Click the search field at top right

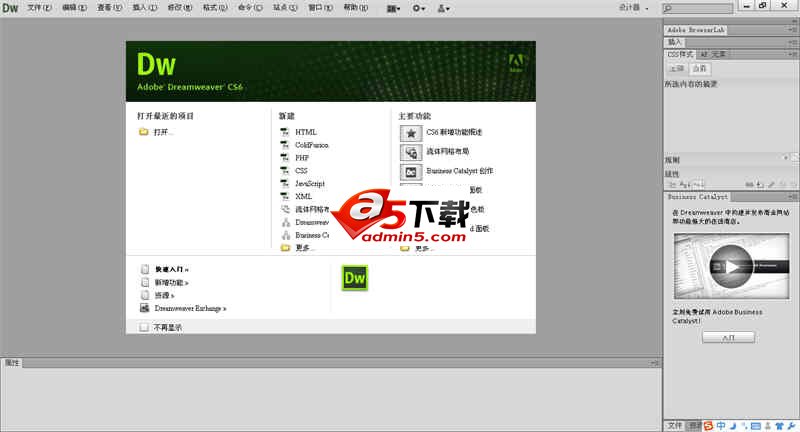[x=697, y=8]
